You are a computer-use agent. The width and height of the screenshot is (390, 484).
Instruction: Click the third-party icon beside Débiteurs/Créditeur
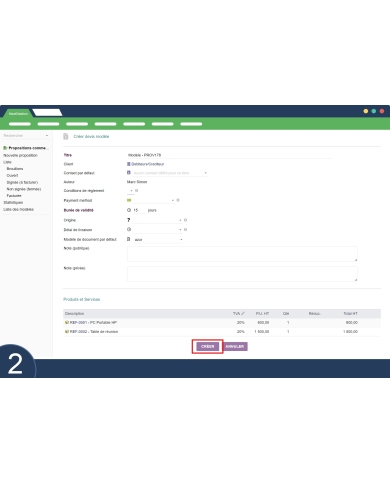(129, 164)
